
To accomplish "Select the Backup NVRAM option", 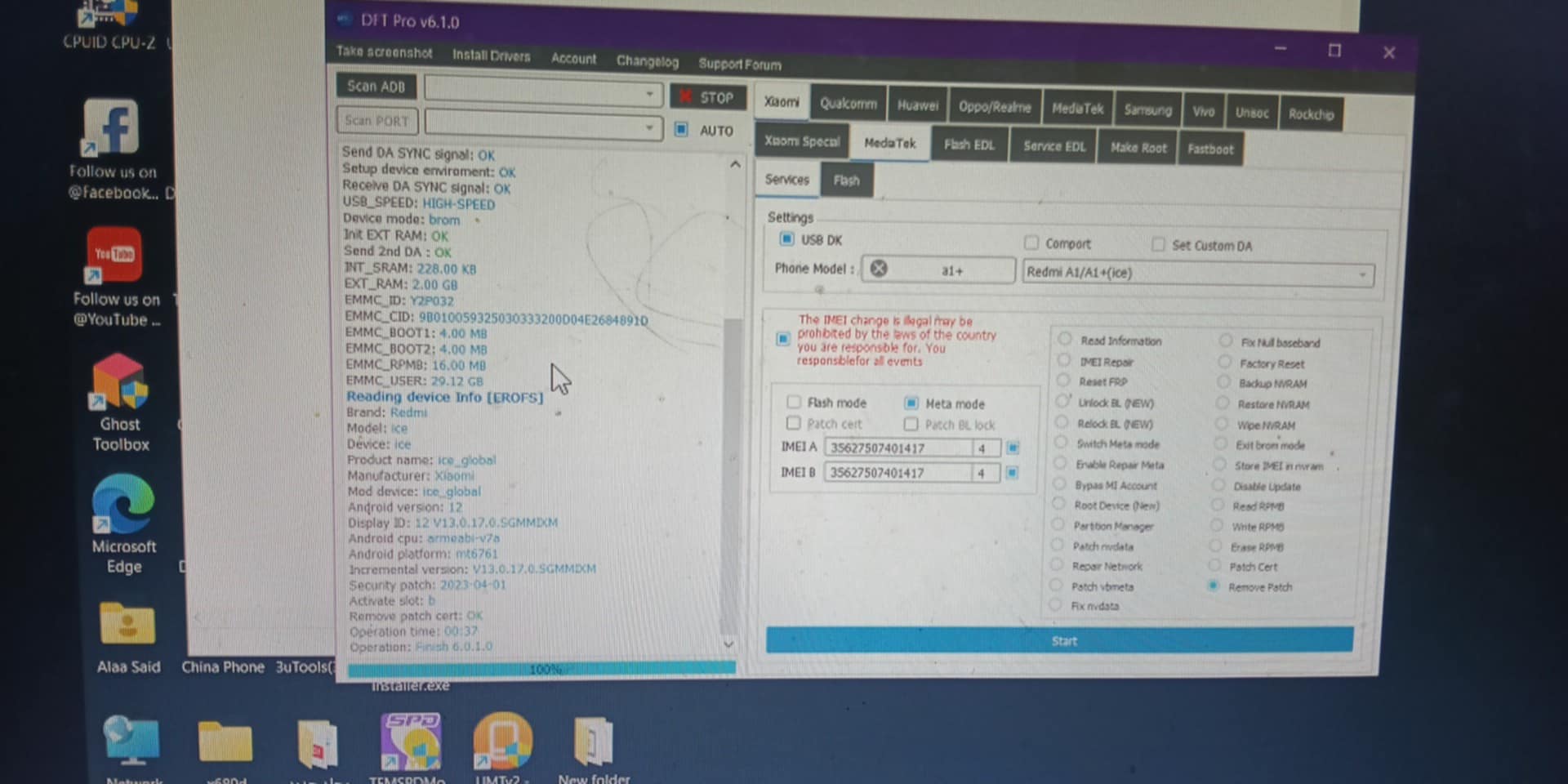I will coord(1223,382).
